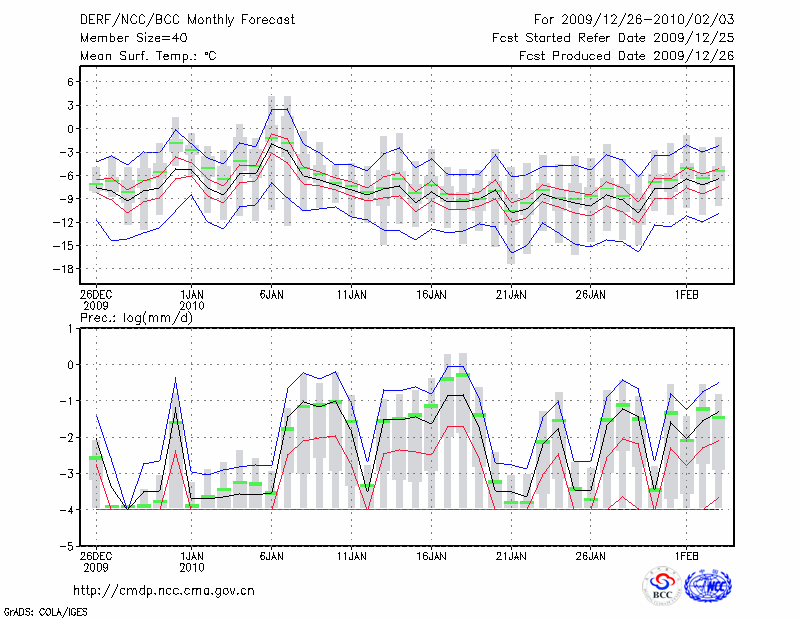Open the cmdp.ncc.cma.gov.cn URL link
The width and height of the screenshot is (800, 618).
(164, 590)
